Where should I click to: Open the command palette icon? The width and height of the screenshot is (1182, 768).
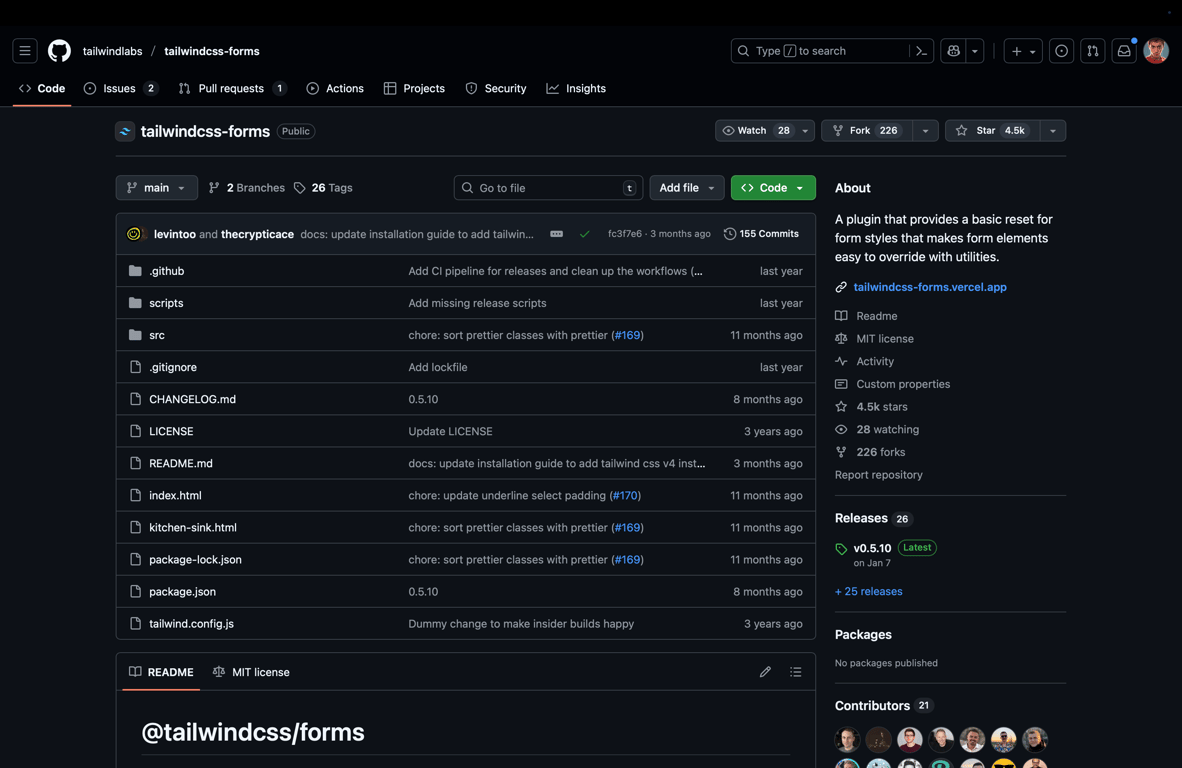pyautogui.click(x=921, y=51)
